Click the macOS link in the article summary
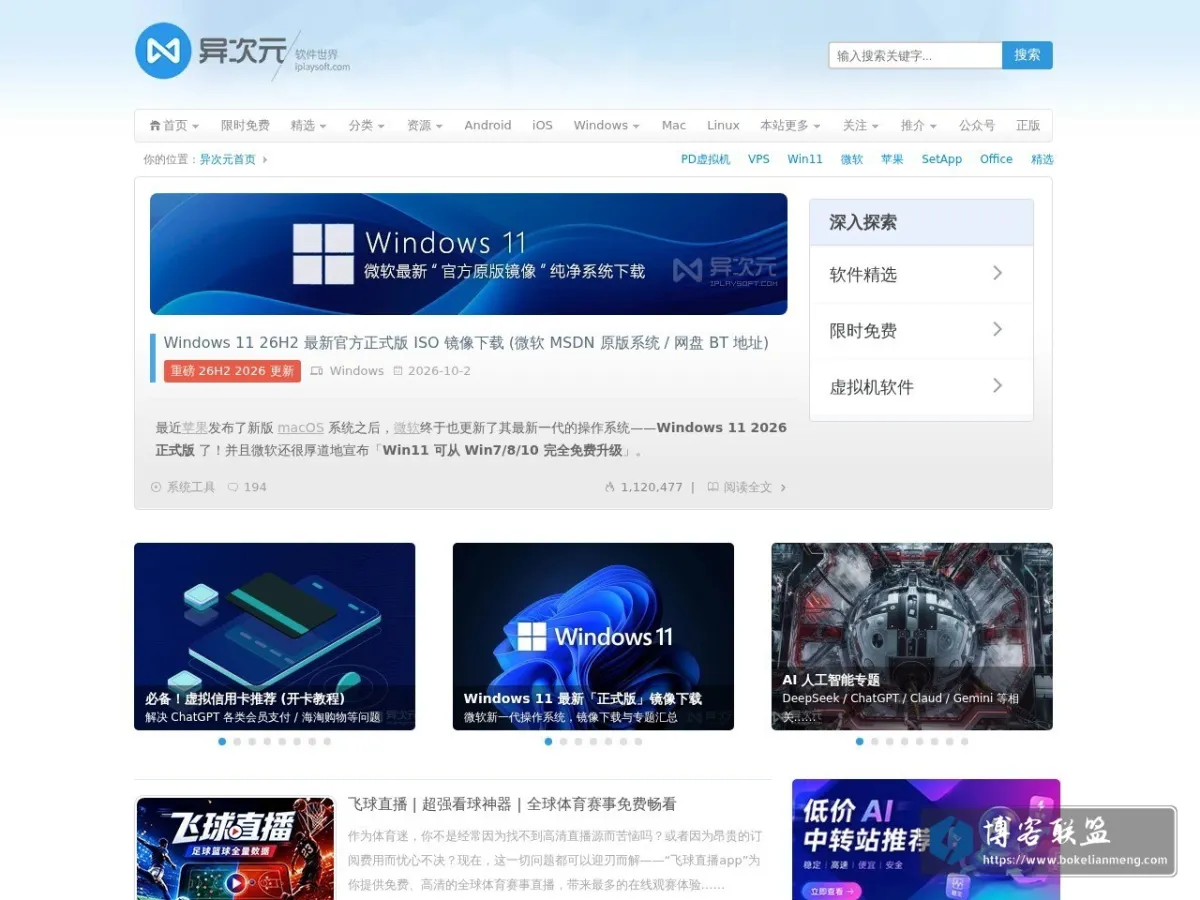 click(x=301, y=427)
